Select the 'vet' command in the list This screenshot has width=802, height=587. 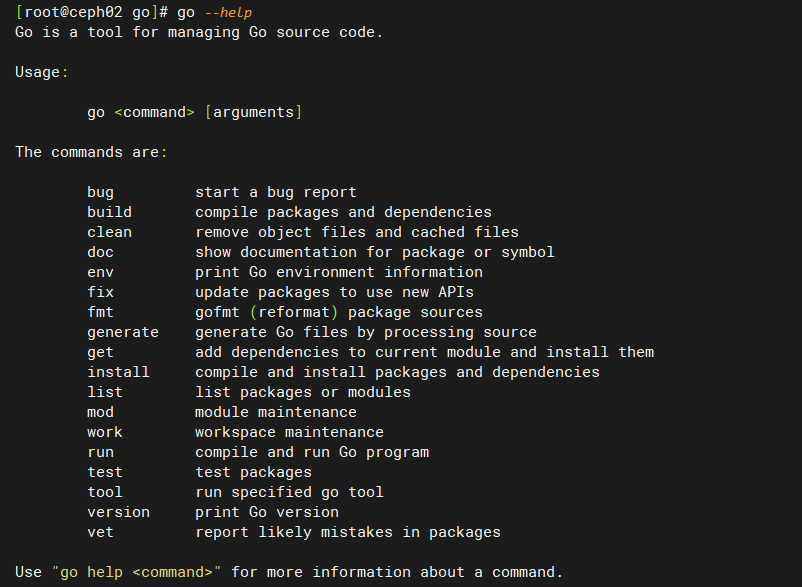pyautogui.click(x=100, y=531)
